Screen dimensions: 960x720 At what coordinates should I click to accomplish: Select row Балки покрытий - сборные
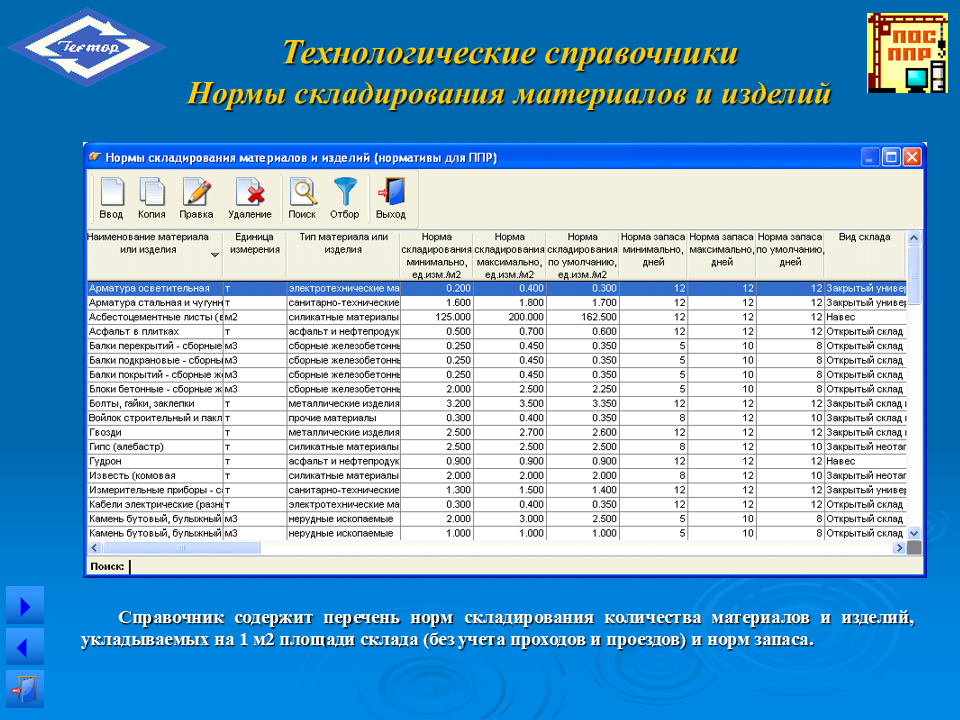tap(497, 375)
